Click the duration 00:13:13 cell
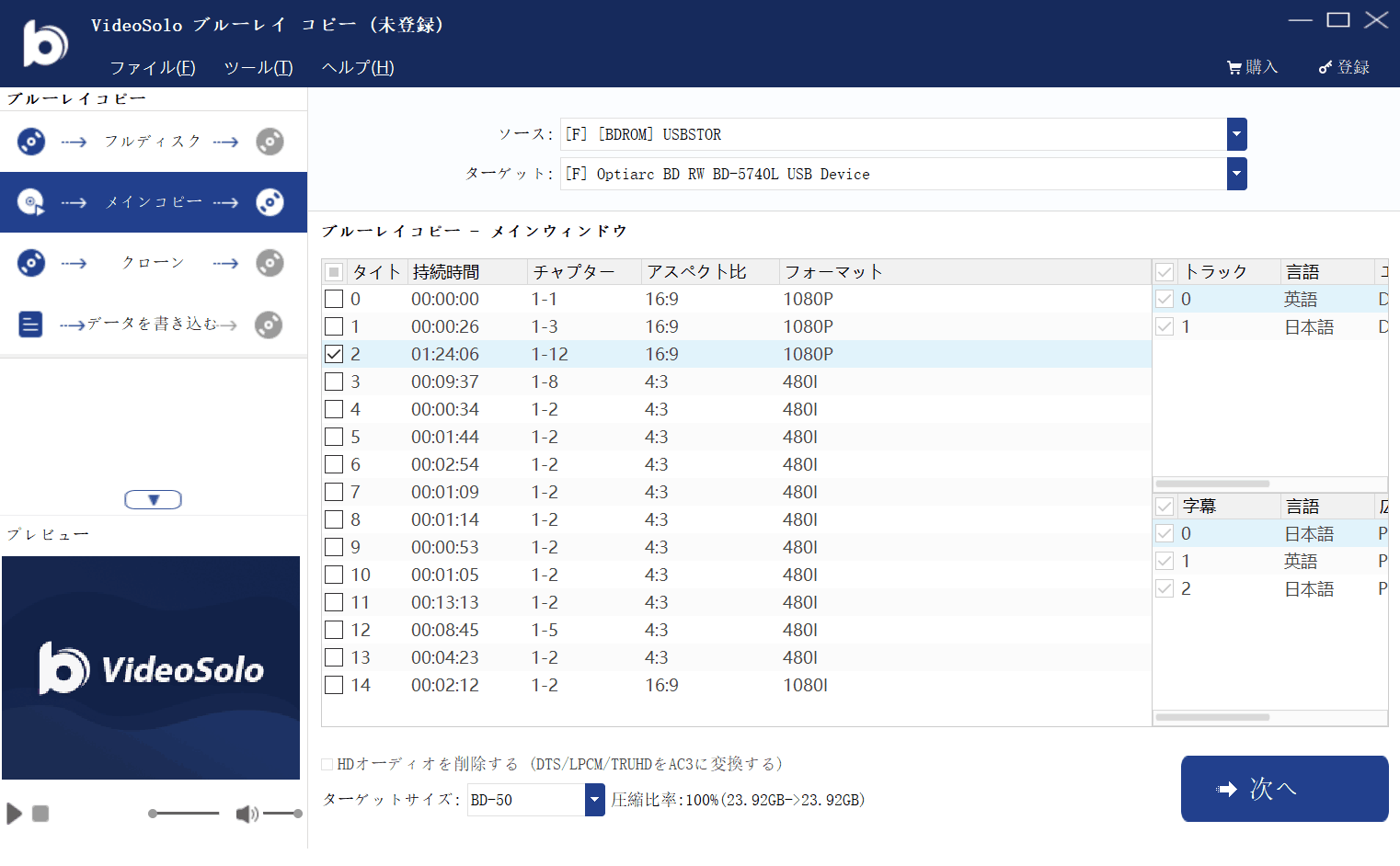 (x=445, y=602)
